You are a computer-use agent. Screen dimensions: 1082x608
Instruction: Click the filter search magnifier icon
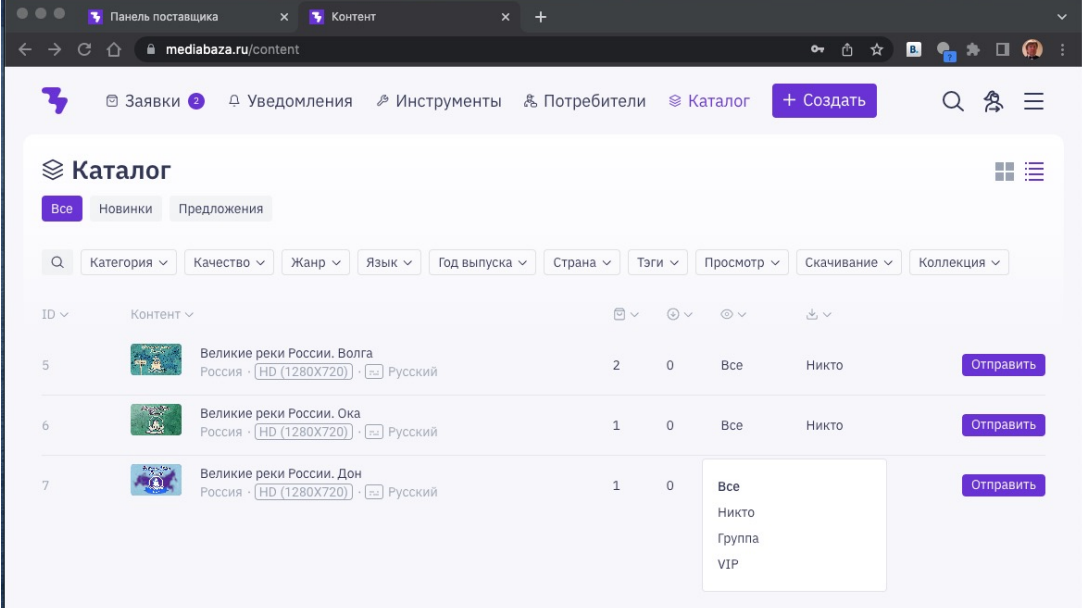click(57, 262)
